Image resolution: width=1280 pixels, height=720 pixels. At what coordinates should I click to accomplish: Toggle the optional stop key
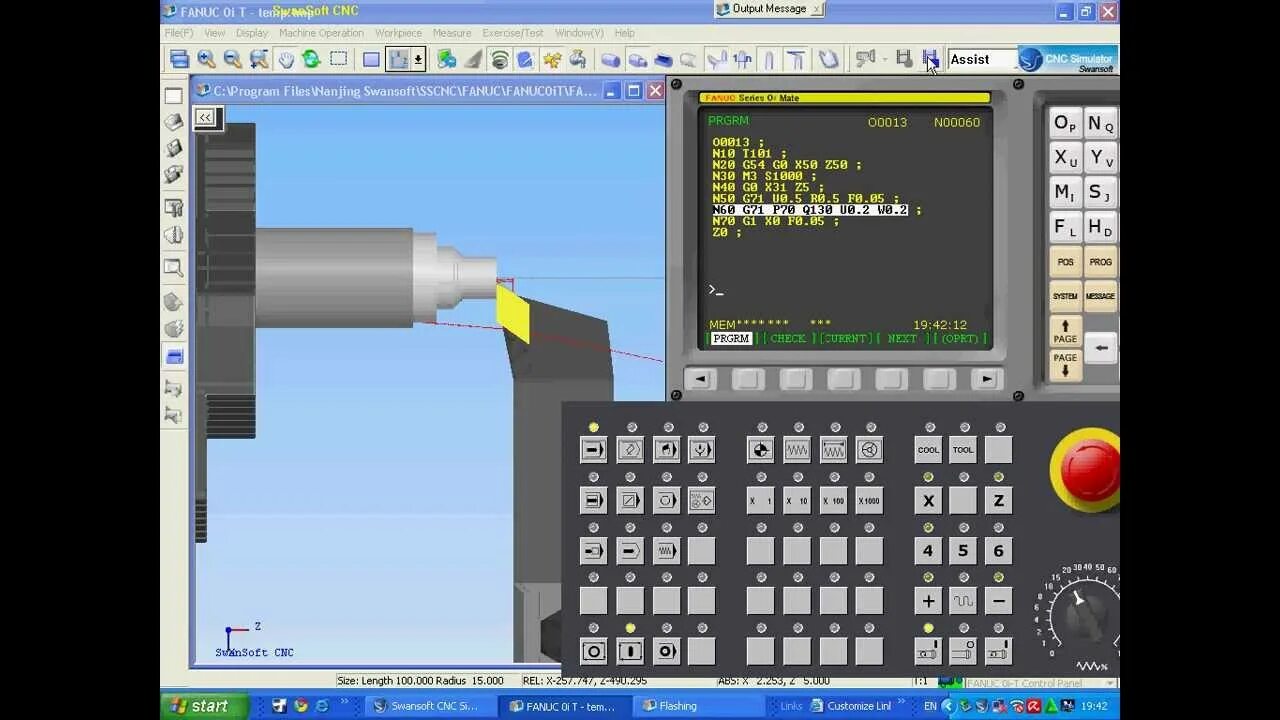tap(666, 500)
